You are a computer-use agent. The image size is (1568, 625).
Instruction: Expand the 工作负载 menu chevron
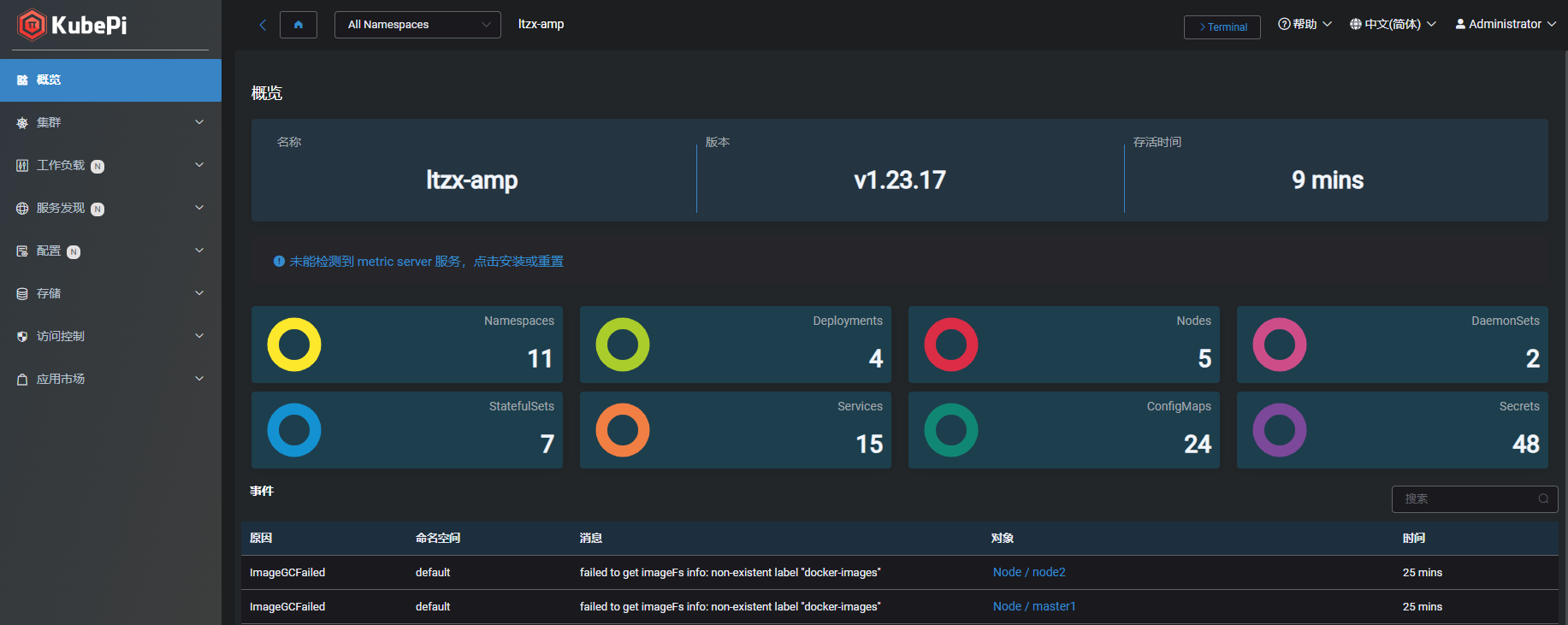[x=199, y=165]
